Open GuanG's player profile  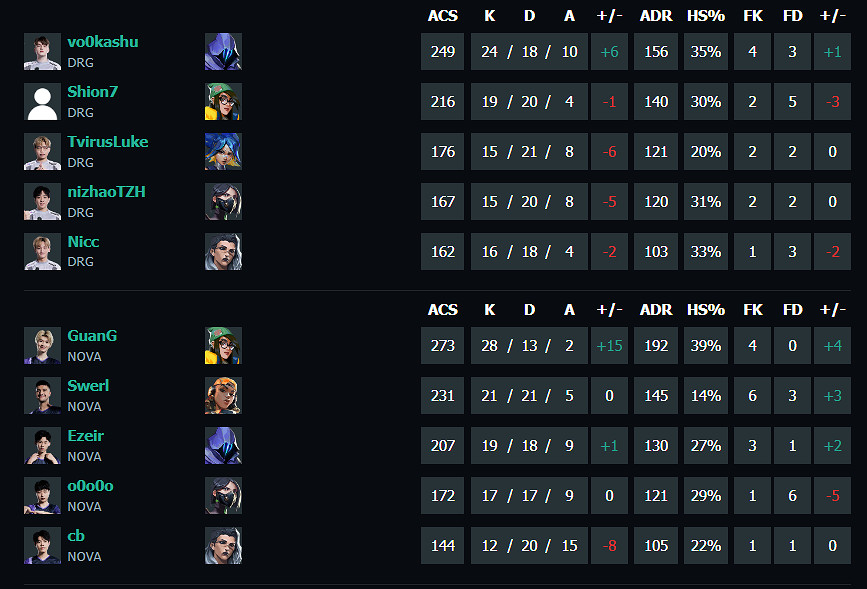point(90,336)
